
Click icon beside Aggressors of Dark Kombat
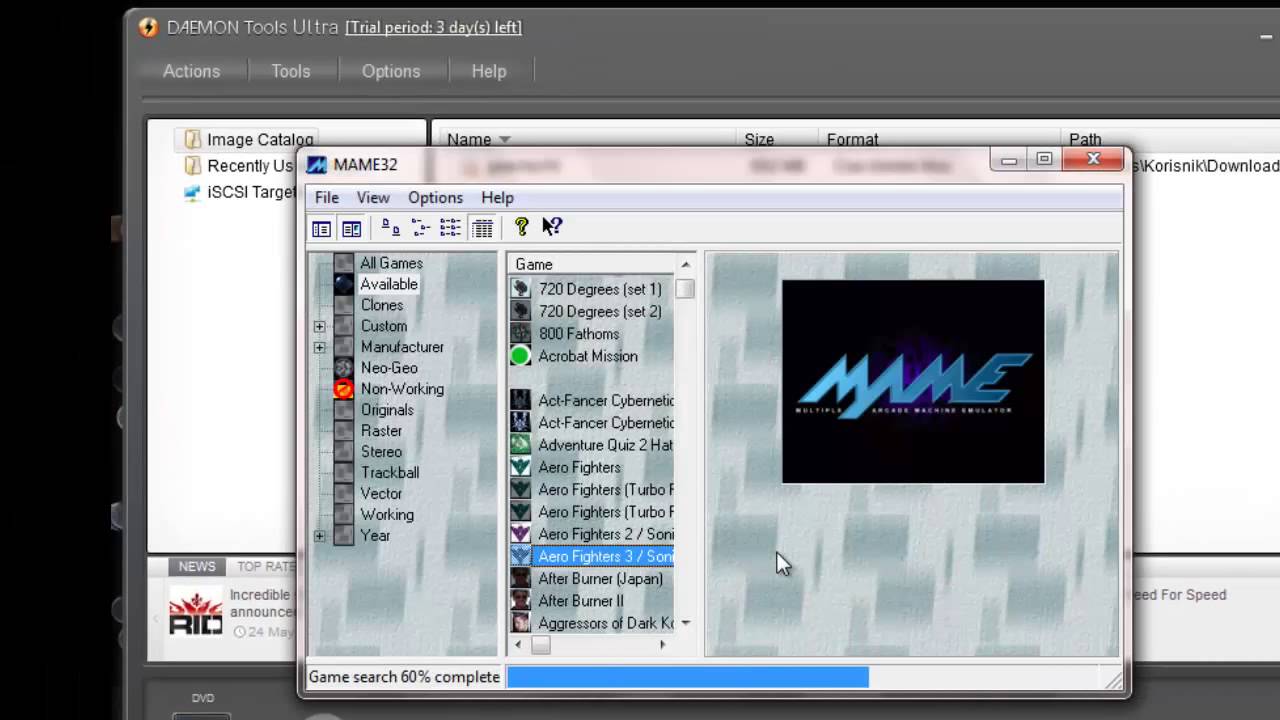520,623
